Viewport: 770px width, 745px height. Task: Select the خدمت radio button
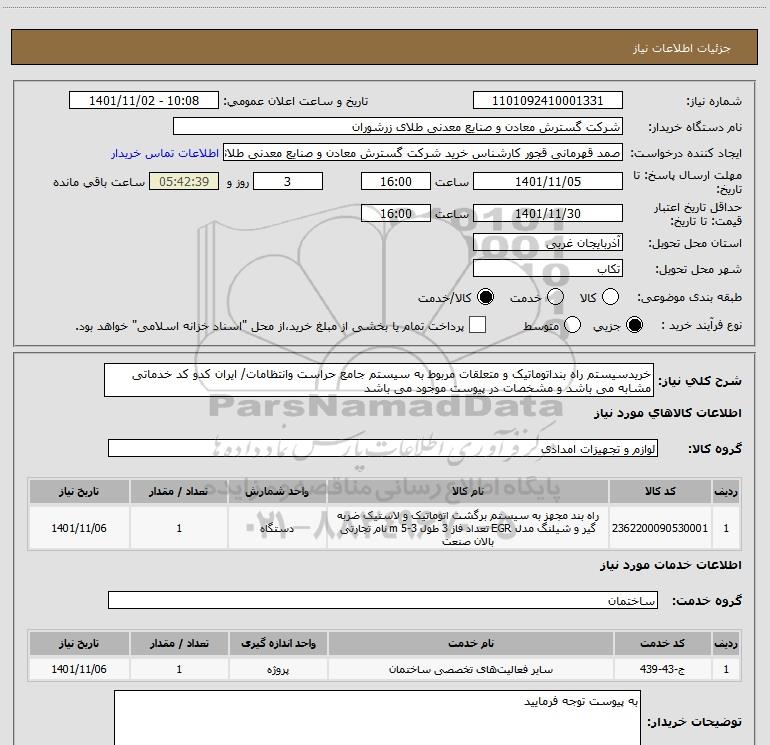coord(555,297)
